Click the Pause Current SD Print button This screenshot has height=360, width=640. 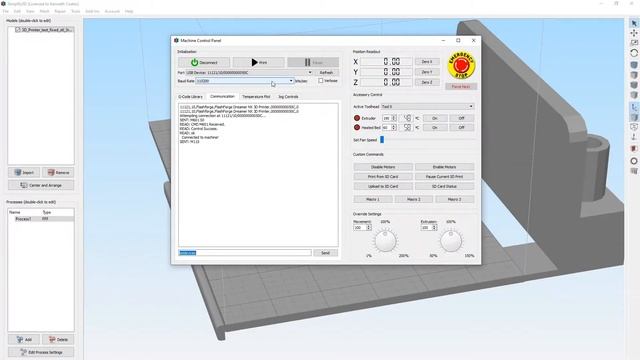click(x=444, y=177)
